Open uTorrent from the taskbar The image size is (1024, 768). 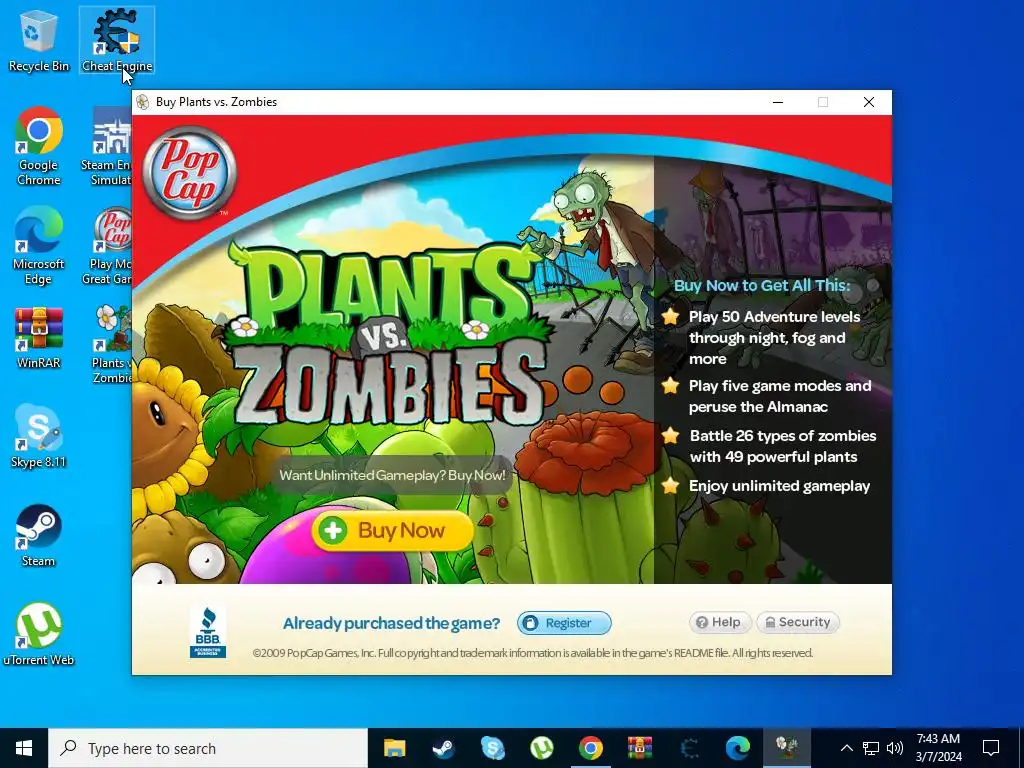coord(541,748)
